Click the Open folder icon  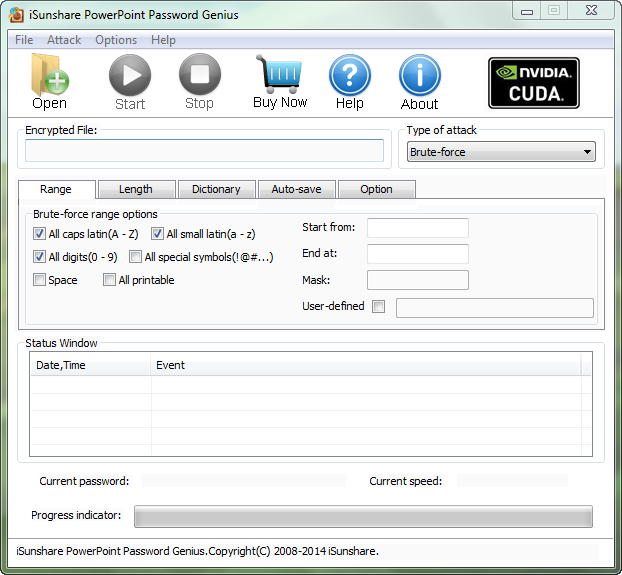50,75
